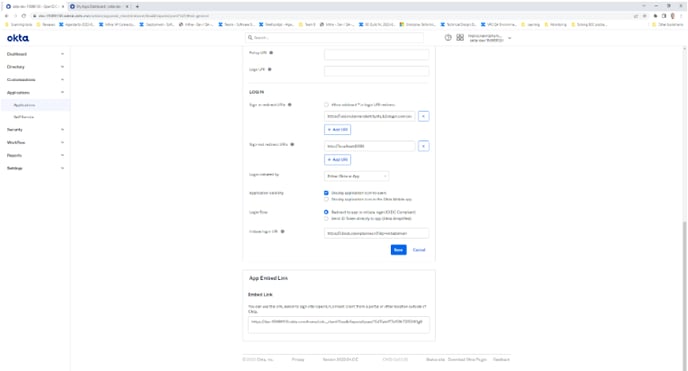Open Feedback link in footer
This screenshot has height=371, width=688.
coord(501,359)
